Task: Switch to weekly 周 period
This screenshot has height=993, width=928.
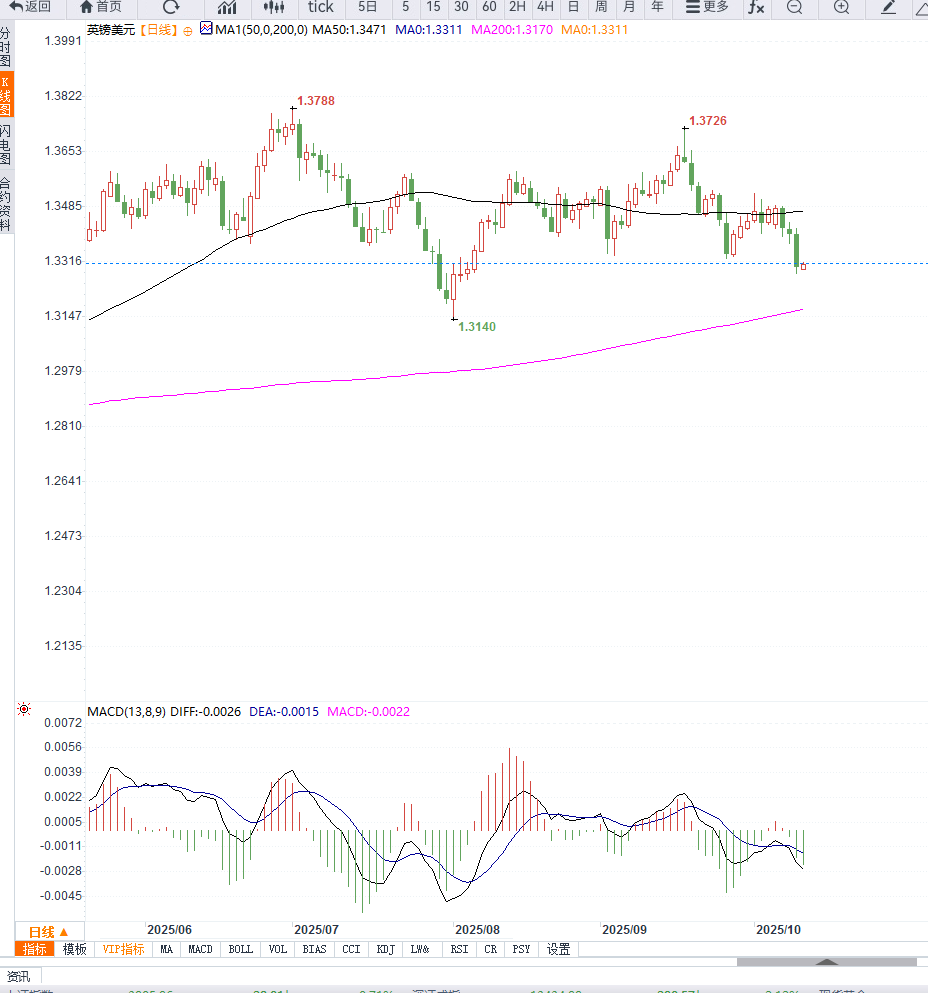Action: [x=601, y=7]
